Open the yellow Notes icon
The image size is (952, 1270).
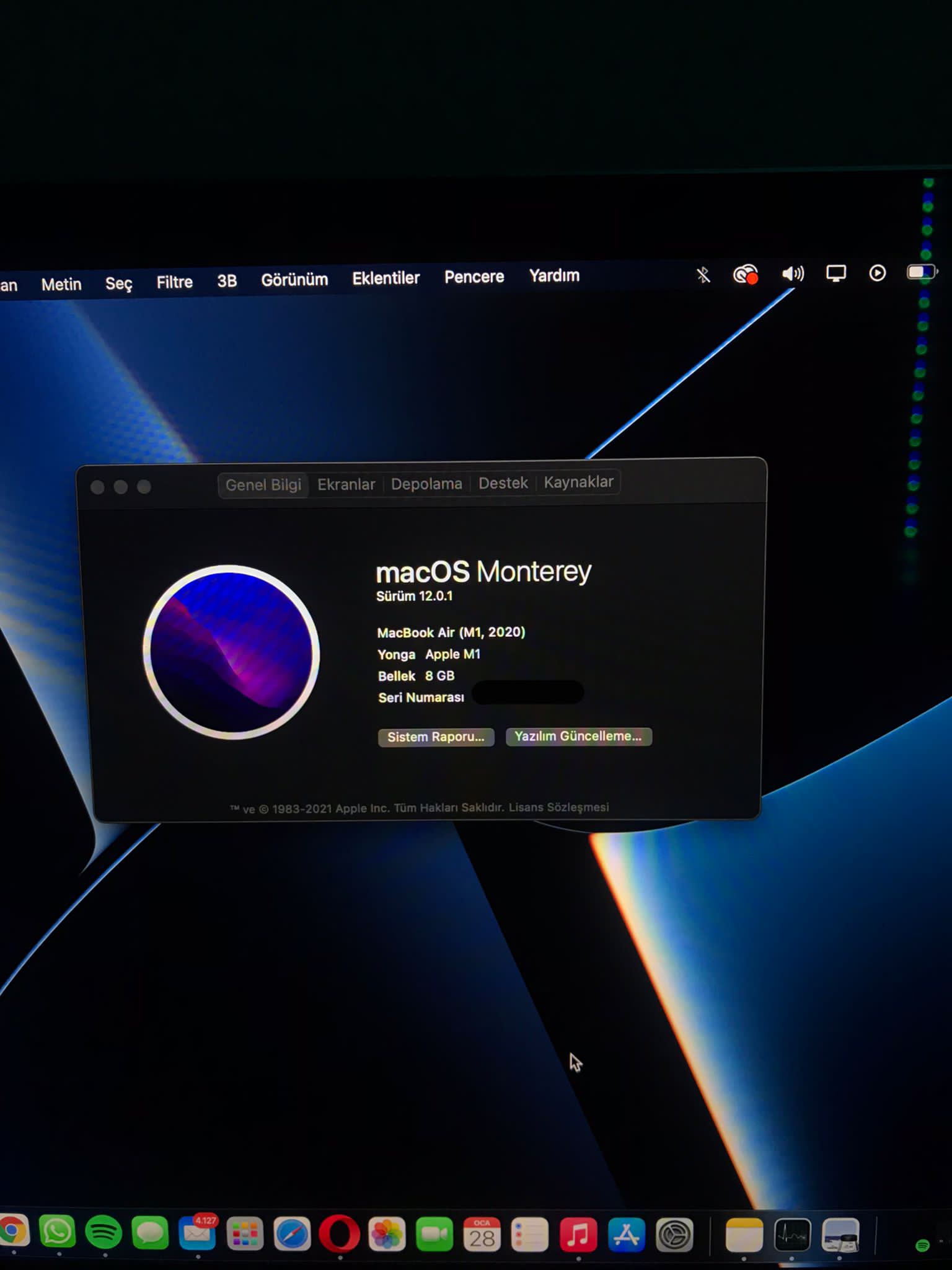[744, 1235]
